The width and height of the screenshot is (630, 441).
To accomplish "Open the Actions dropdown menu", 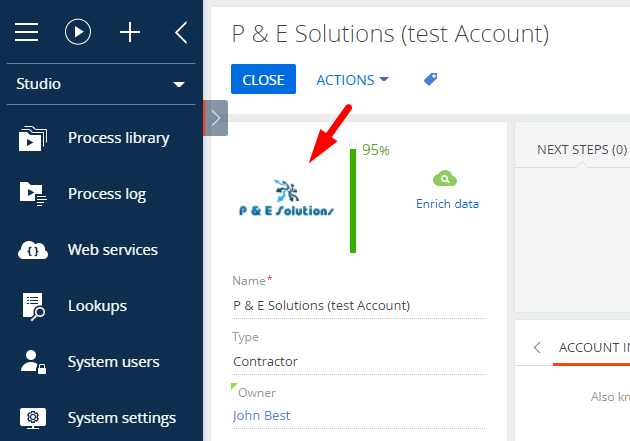I will (352, 80).
